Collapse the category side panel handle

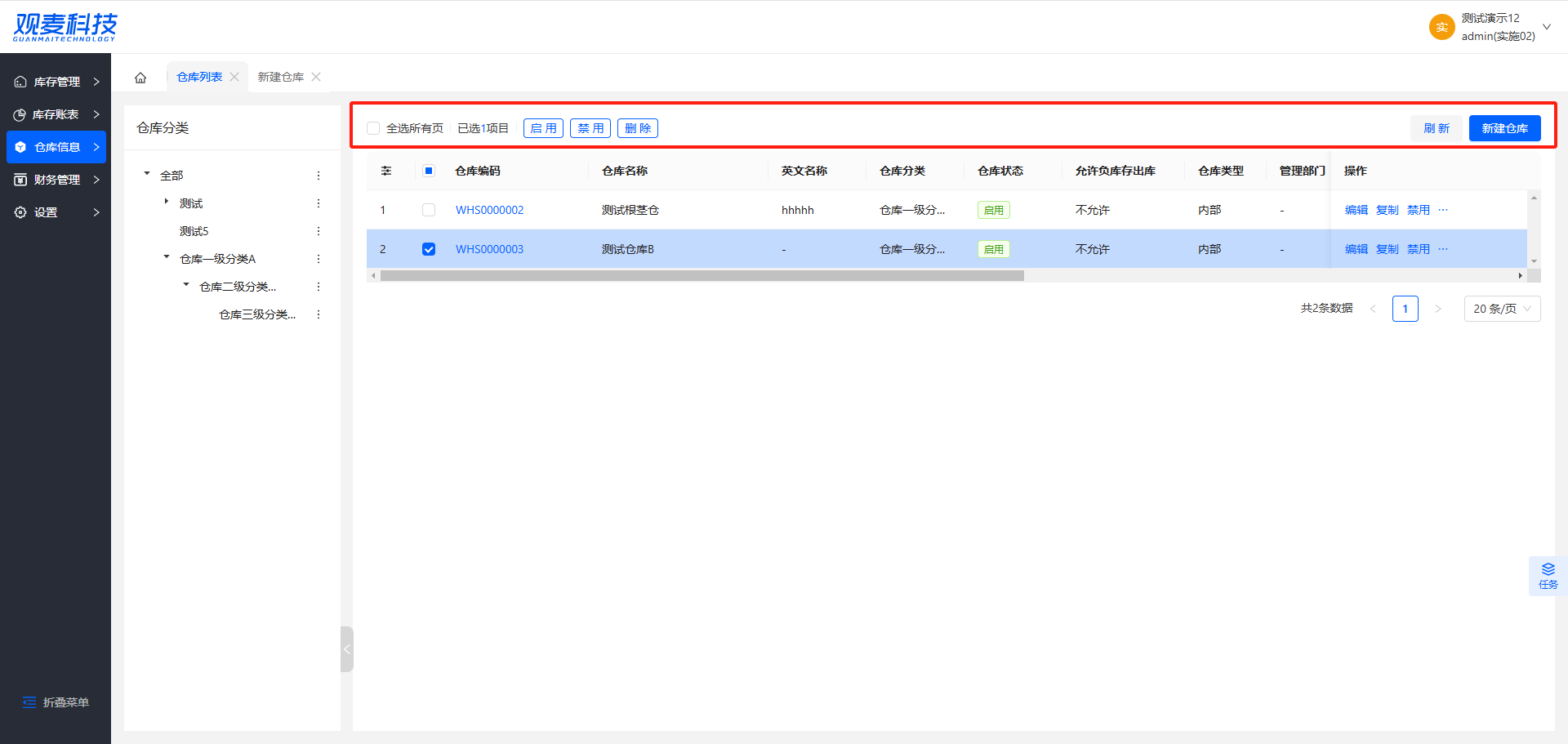(x=347, y=649)
